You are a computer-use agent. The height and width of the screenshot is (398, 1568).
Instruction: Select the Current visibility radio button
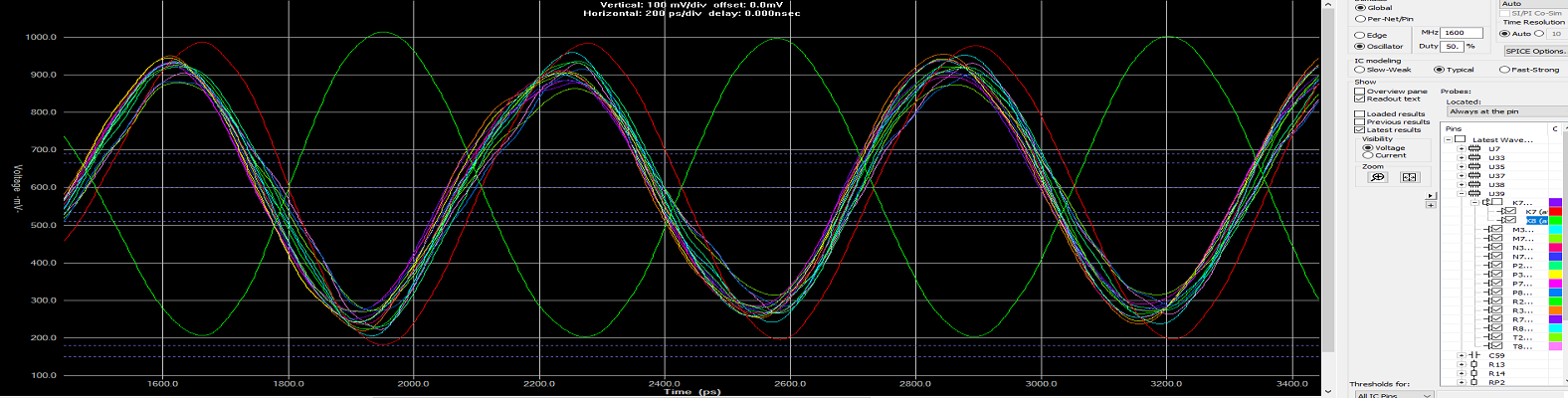pyautogui.click(x=1367, y=155)
